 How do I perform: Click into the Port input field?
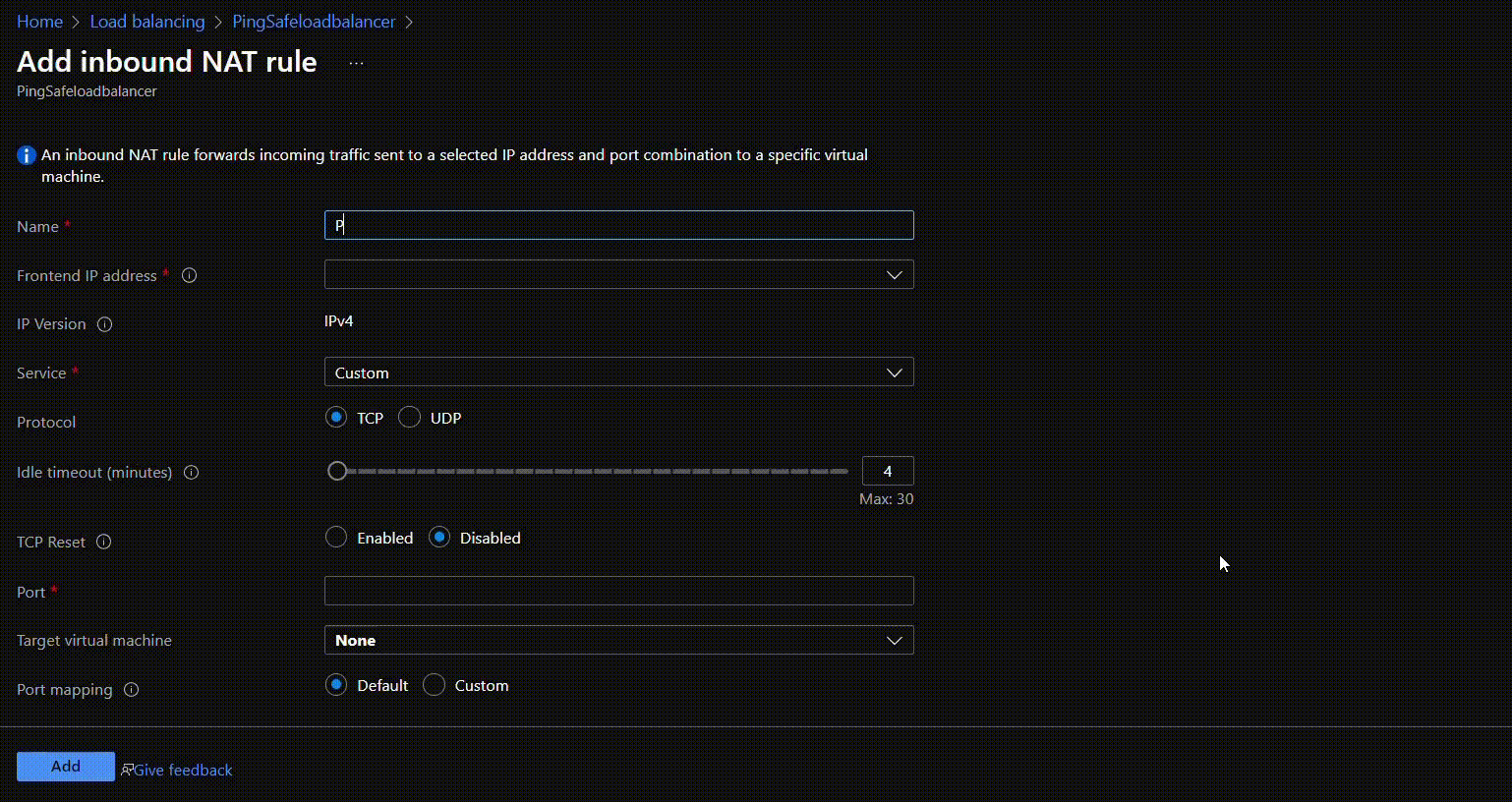point(618,591)
